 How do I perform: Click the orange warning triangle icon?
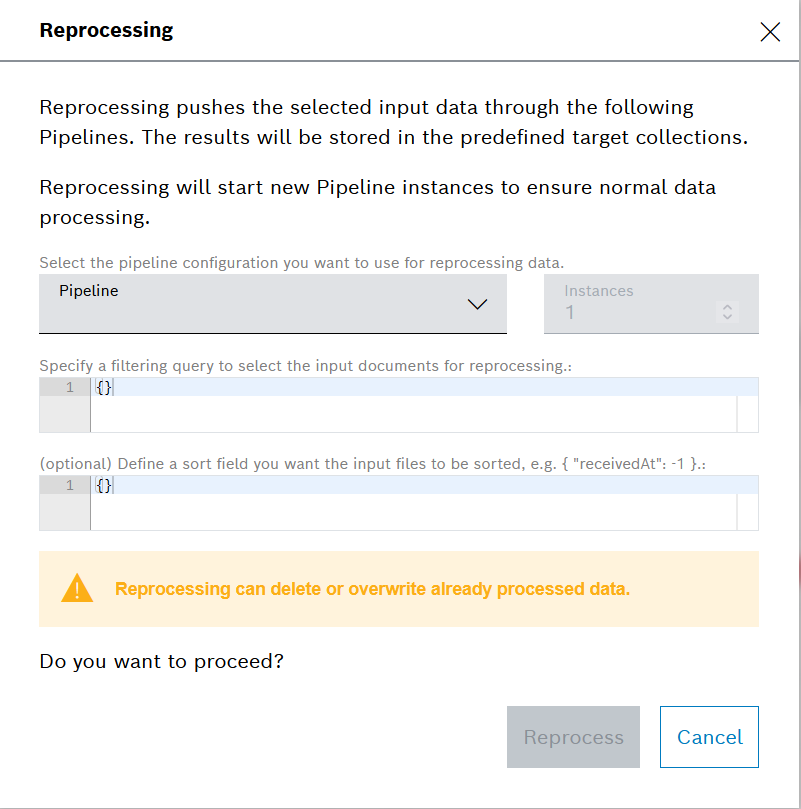click(77, 589)
